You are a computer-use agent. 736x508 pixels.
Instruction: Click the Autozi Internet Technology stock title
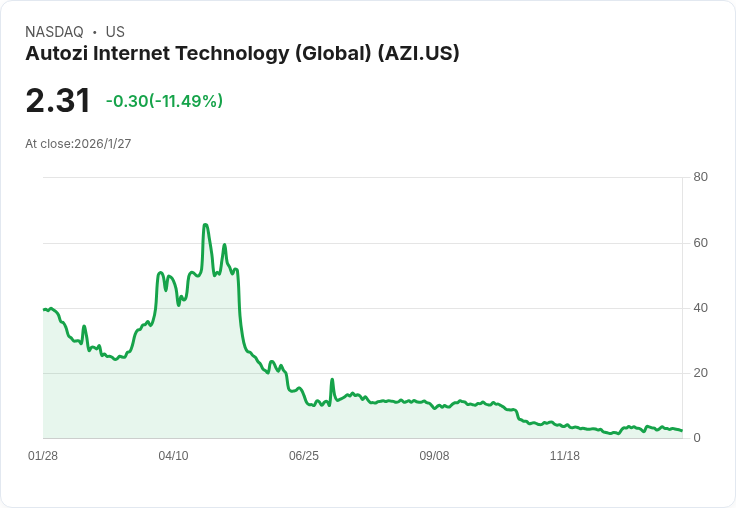click(242, 54)
